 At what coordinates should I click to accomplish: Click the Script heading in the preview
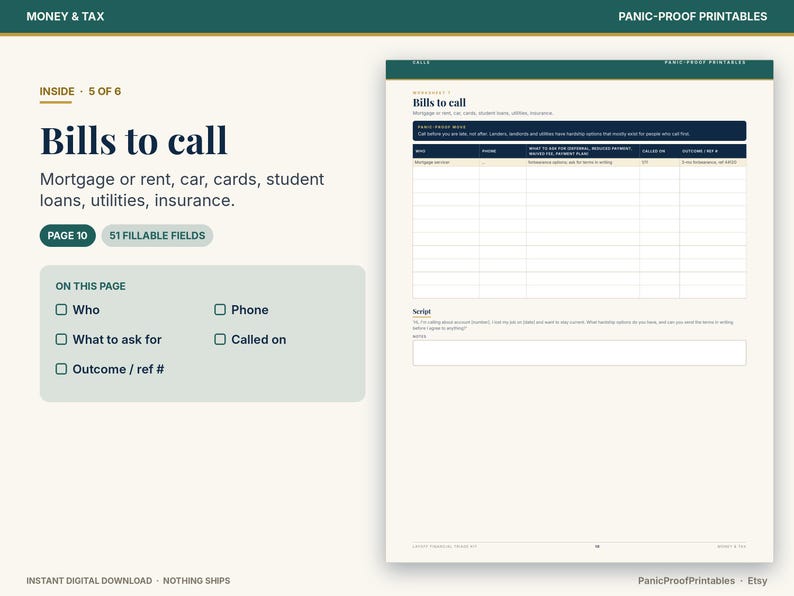point(421,311)
